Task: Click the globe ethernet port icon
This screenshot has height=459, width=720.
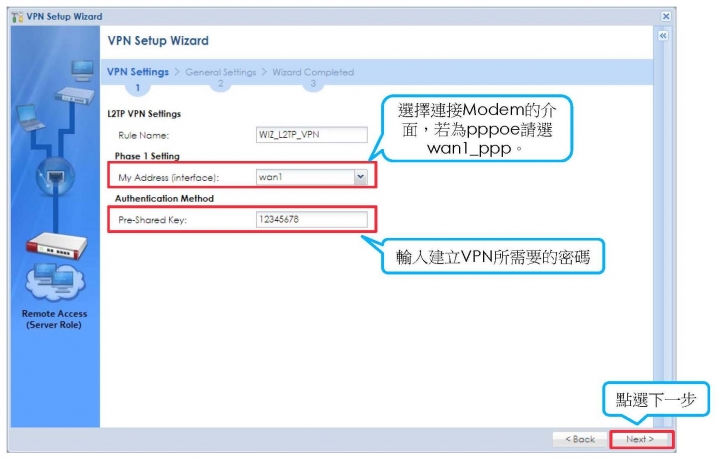Action: click(x=56, y=177)
